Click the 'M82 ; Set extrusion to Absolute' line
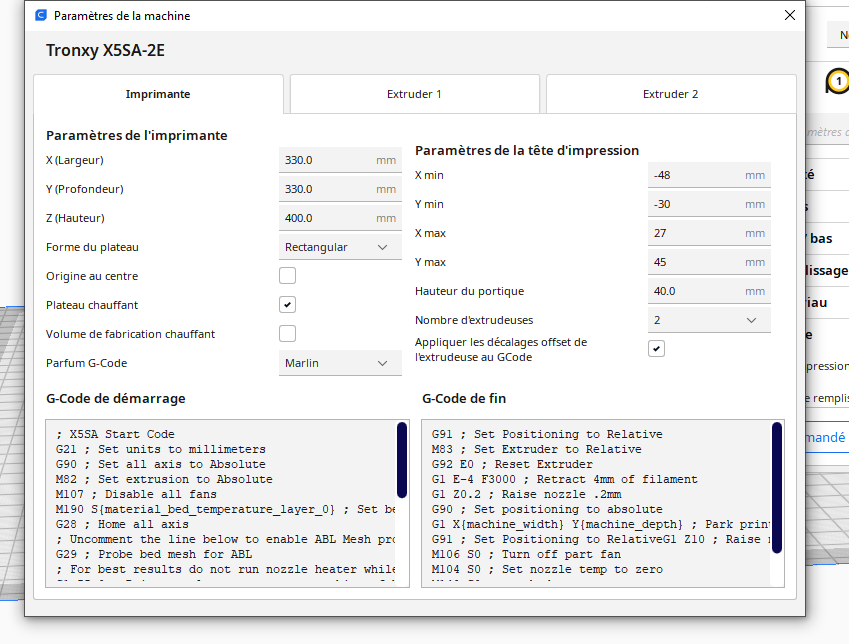Screen dimensions: 849x644 (x=164, y=479)
